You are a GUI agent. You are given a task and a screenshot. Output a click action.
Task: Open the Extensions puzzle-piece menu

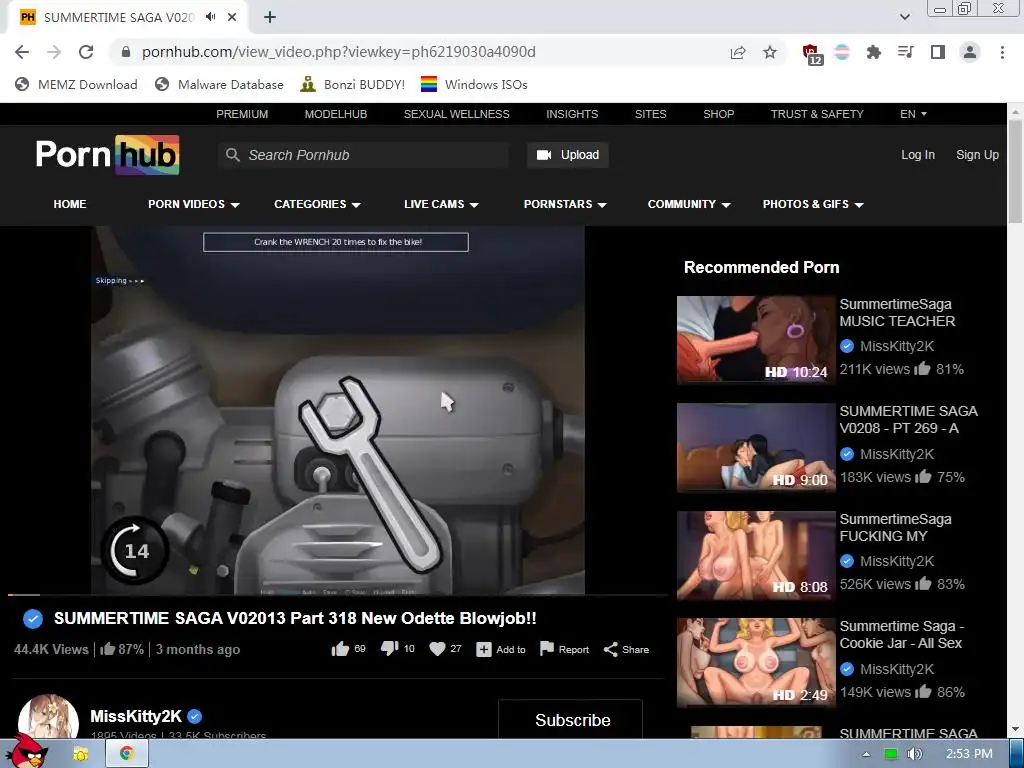point(873,52)
